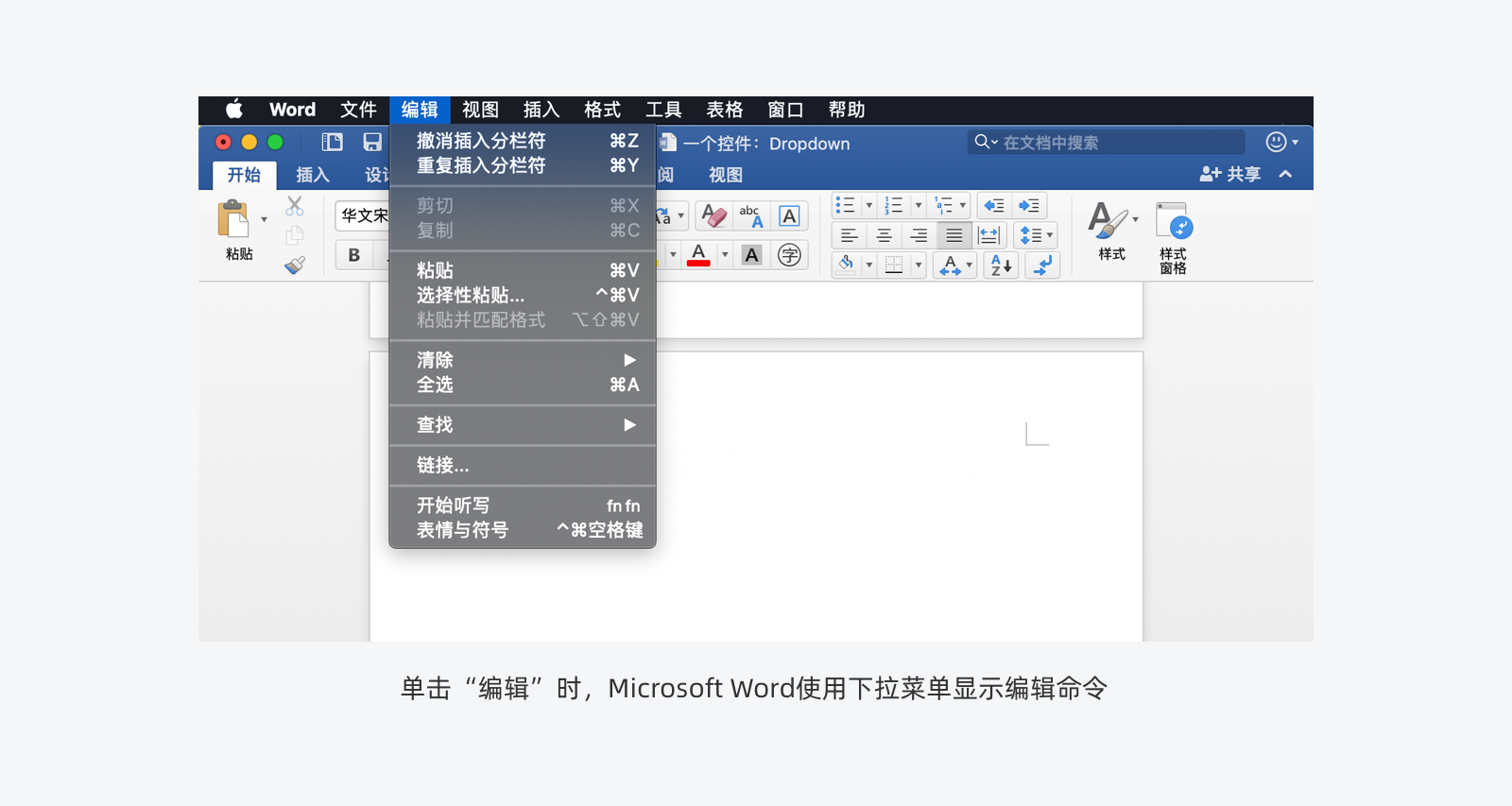1512x806 pixels.
Task: Click the Copy pages icon in ribbon
Action: (295, 235)
